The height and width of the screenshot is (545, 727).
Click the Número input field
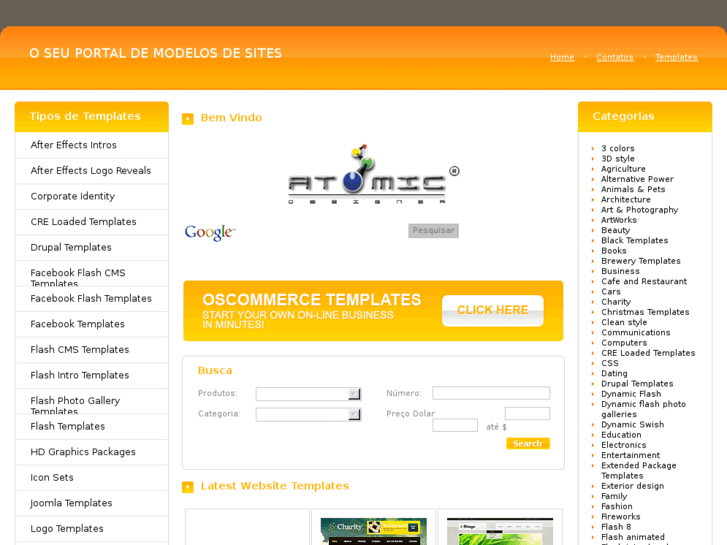click(491, 393)
